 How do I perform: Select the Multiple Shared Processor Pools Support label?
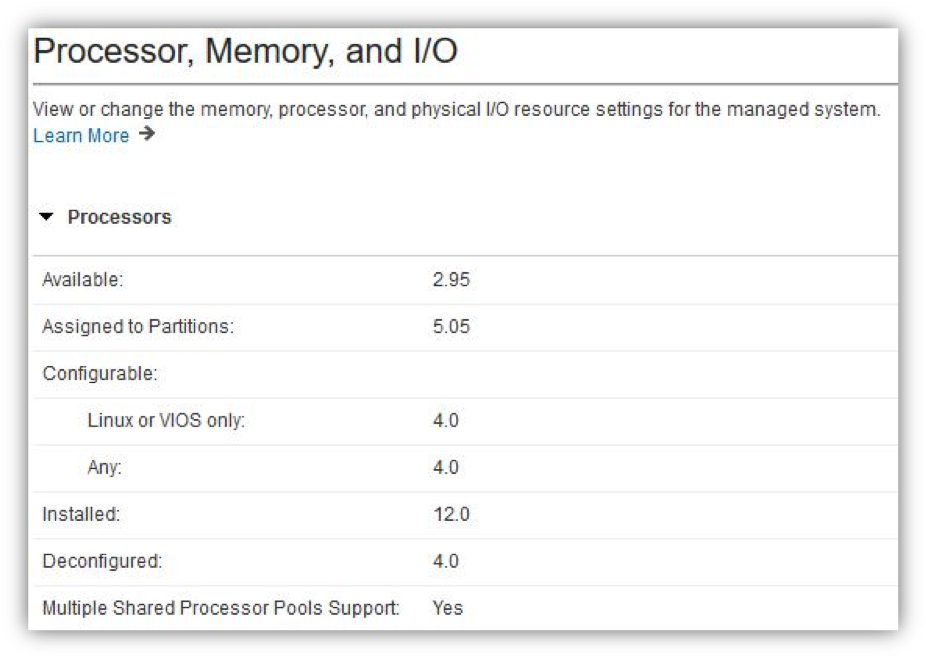221,608
